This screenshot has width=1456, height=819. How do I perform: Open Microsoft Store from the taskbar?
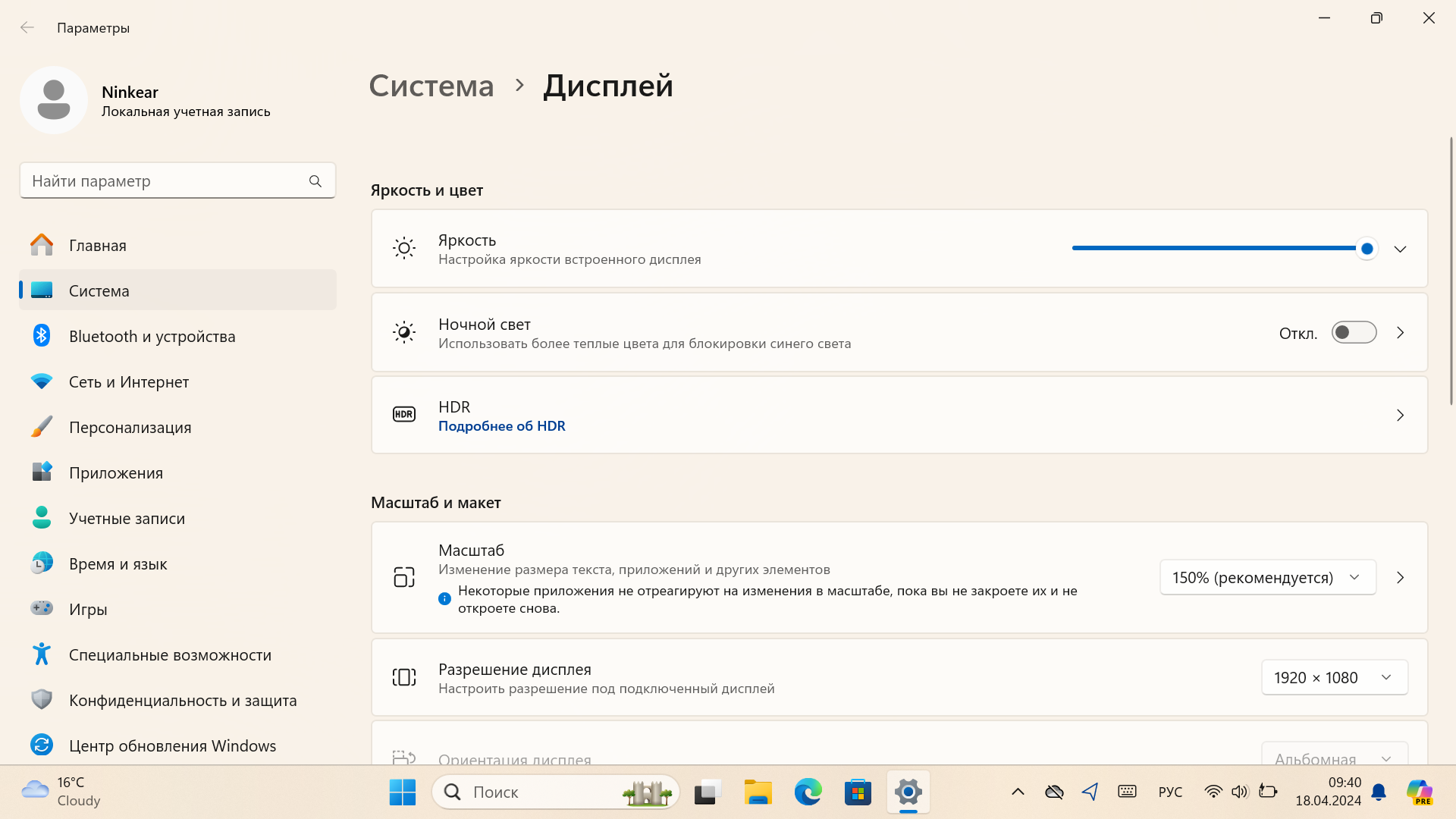(858, 792)
